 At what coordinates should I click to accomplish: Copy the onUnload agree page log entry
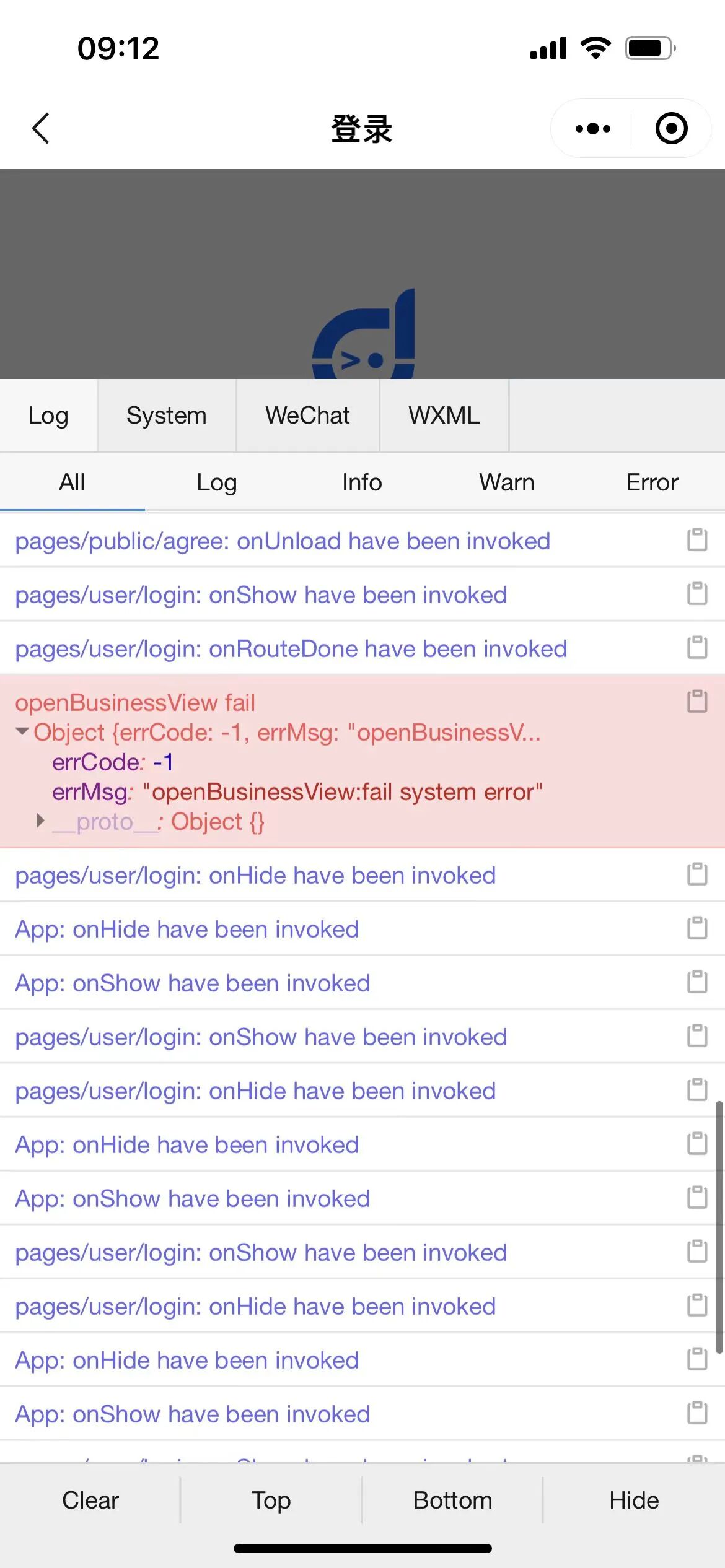tap(697, 540)
